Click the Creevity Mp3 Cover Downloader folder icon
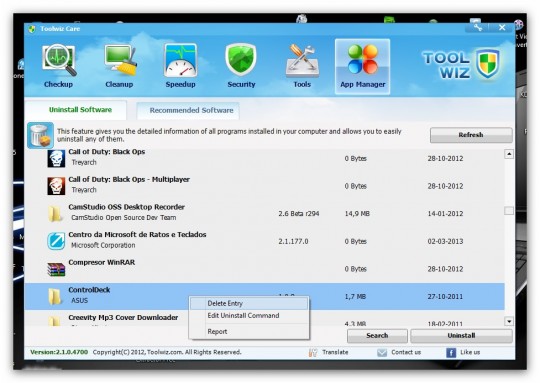540x383 pixels. pyautogui.click(x=54, y=321)
